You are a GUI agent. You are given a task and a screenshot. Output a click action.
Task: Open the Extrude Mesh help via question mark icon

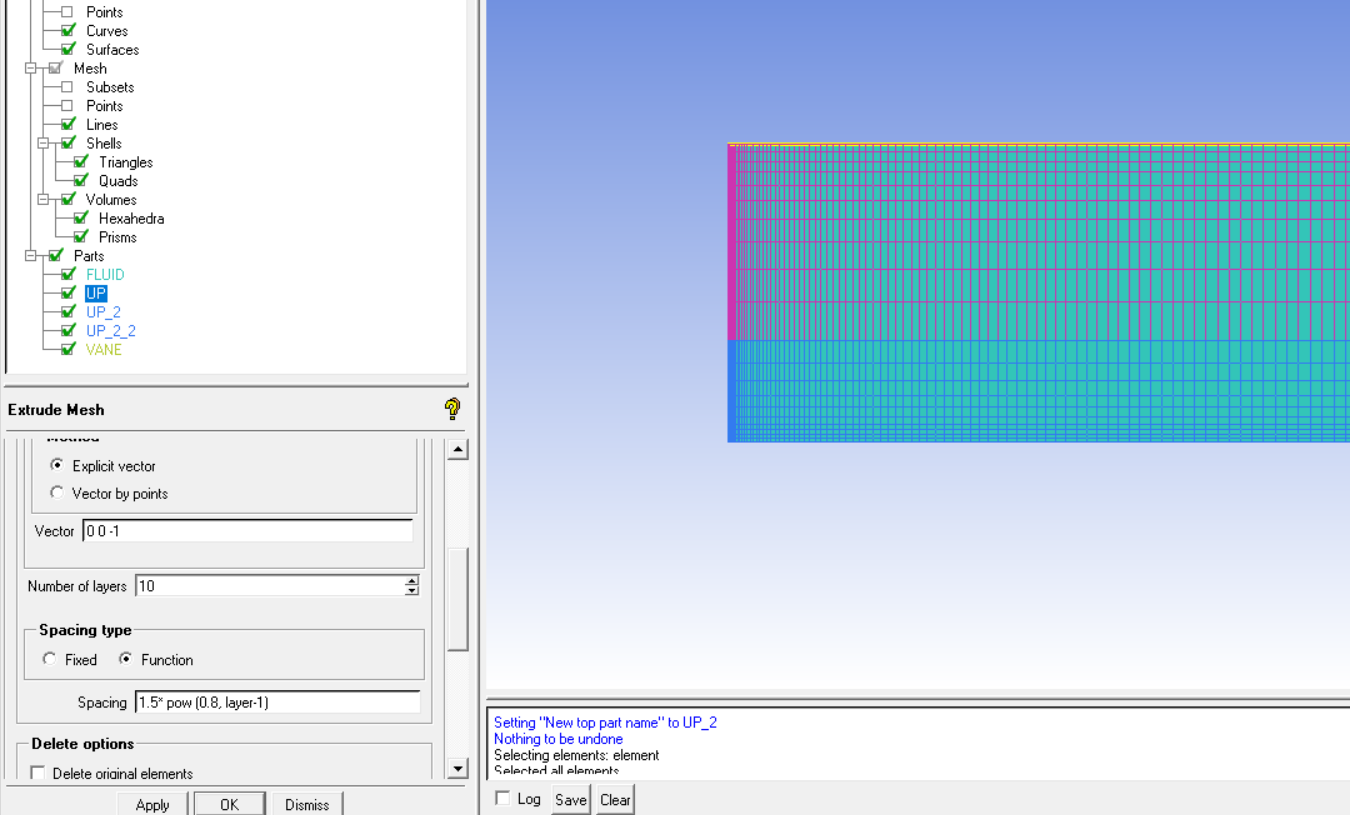tap(452, 409)
